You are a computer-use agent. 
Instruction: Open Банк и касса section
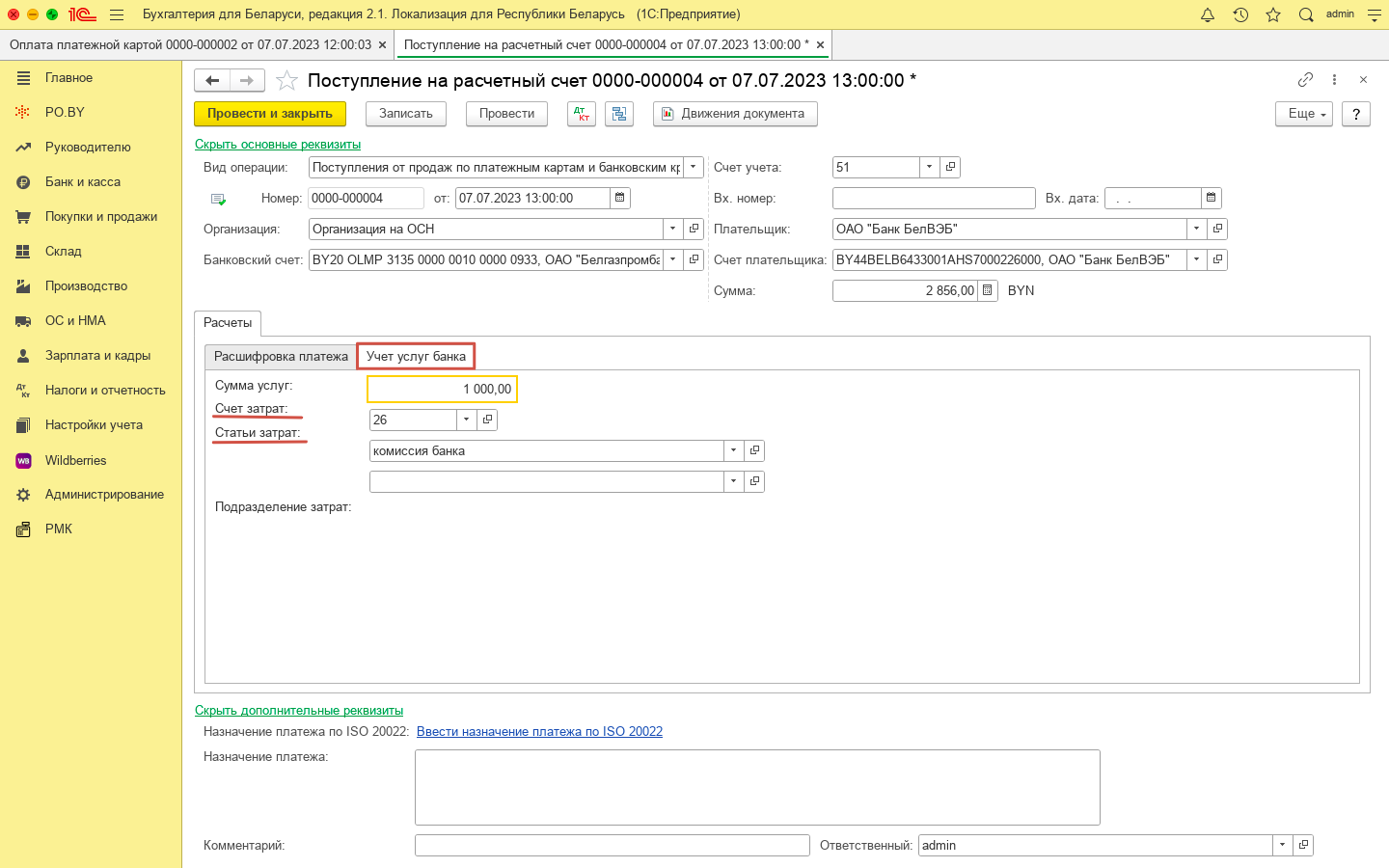[83, 181]
